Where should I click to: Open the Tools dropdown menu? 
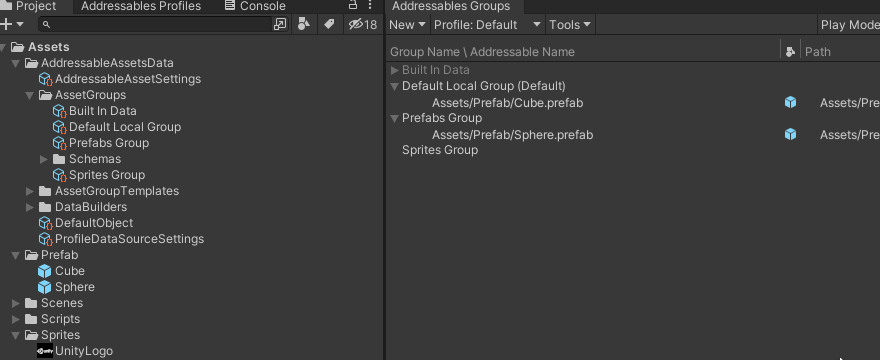tap(570, 25)
